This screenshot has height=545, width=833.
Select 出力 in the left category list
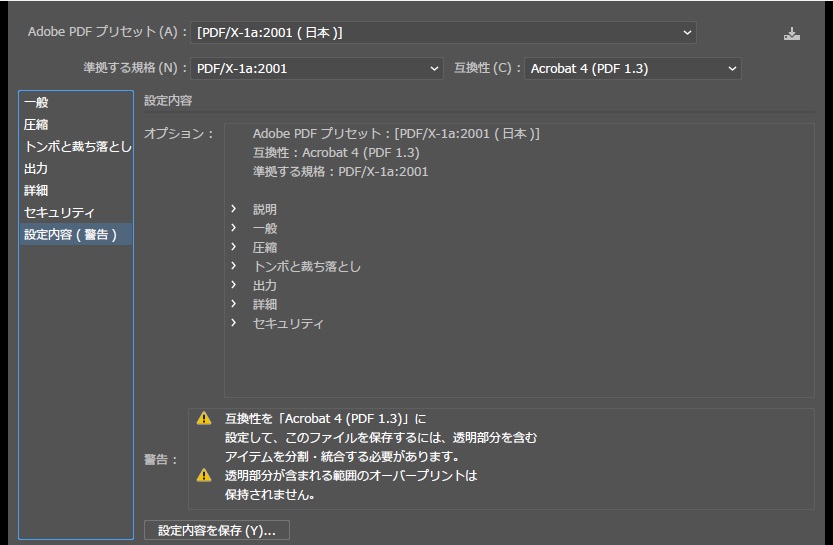click(x=76, y=168)
